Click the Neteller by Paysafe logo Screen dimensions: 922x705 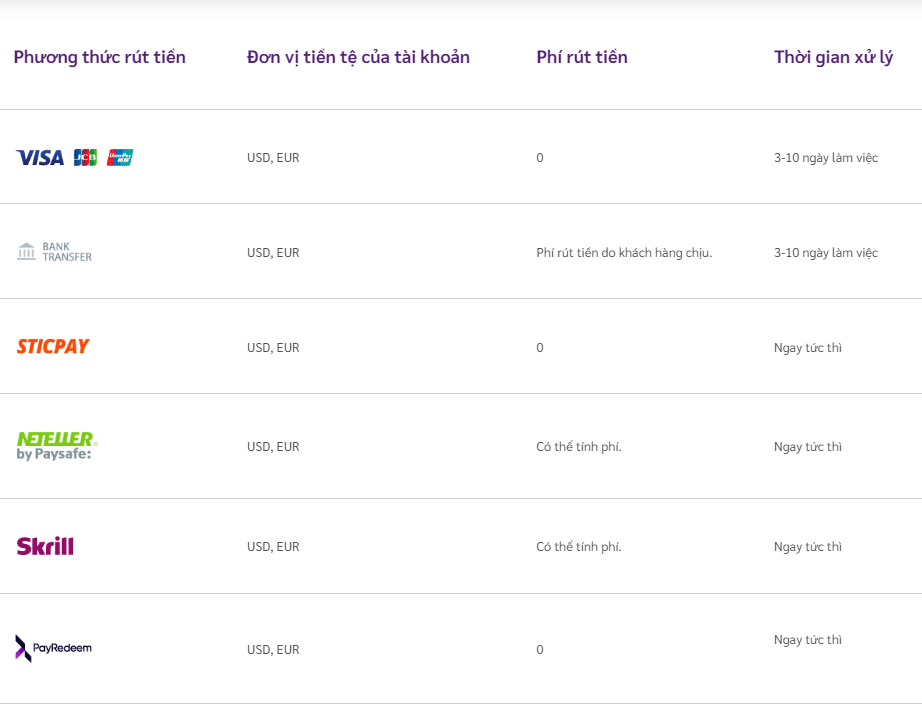tap(57, 445)
